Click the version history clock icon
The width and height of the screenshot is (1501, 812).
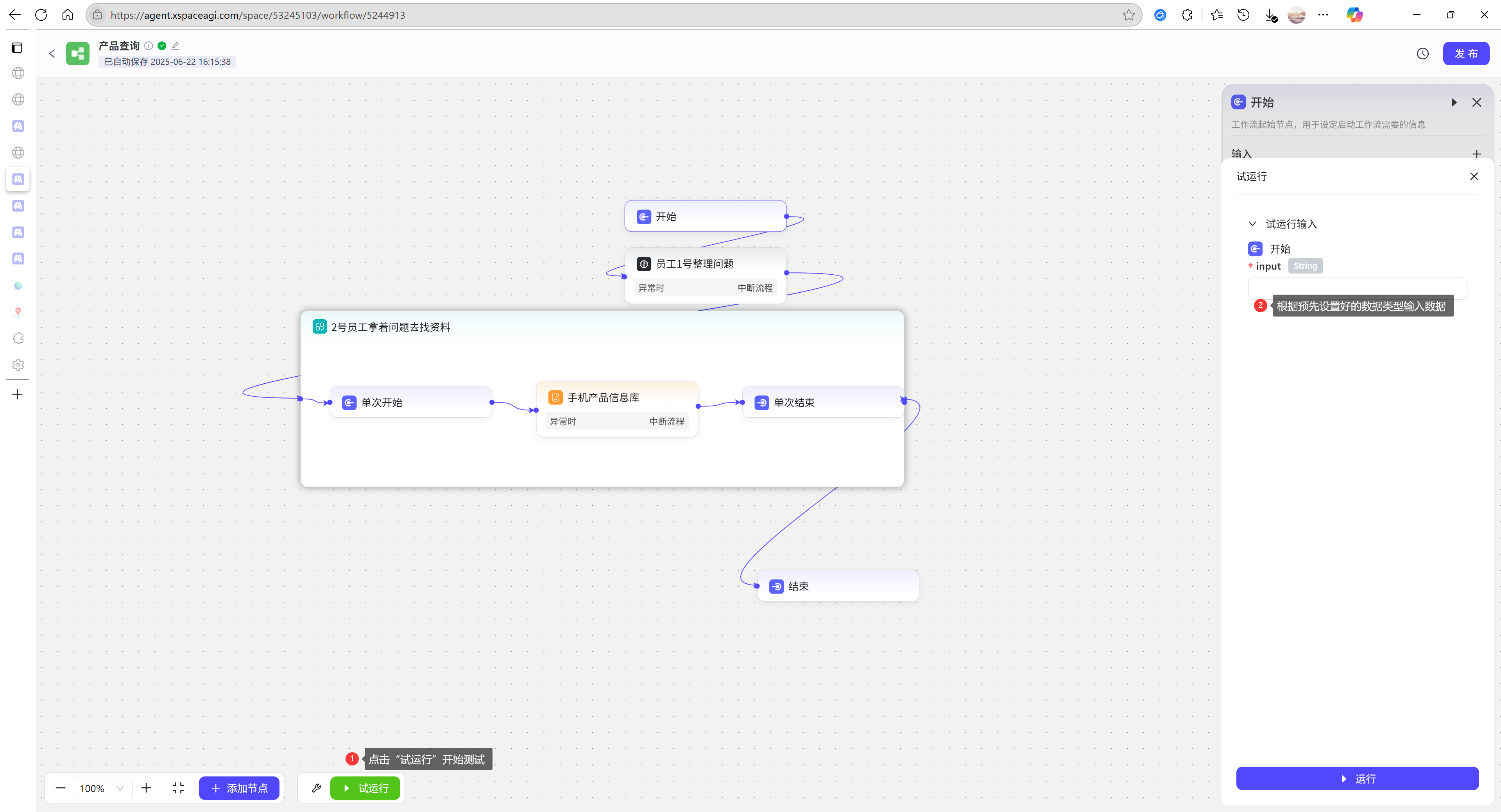pos(1422,54)
